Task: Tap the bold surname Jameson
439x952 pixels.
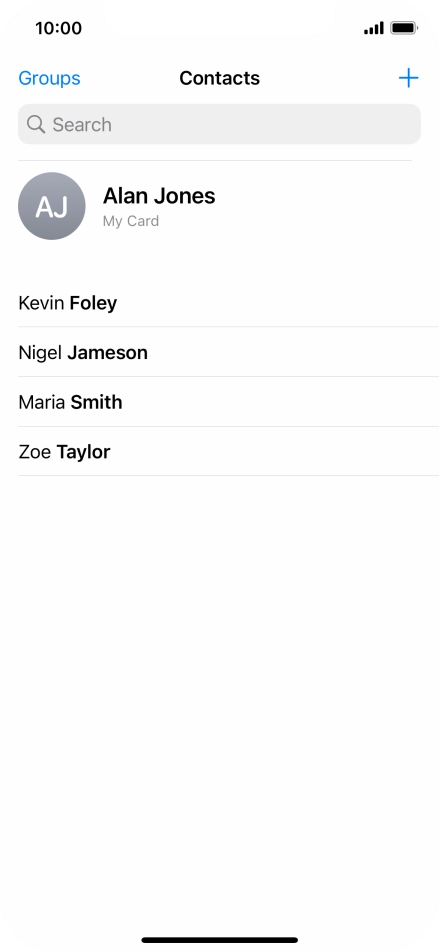Action: 107,352
